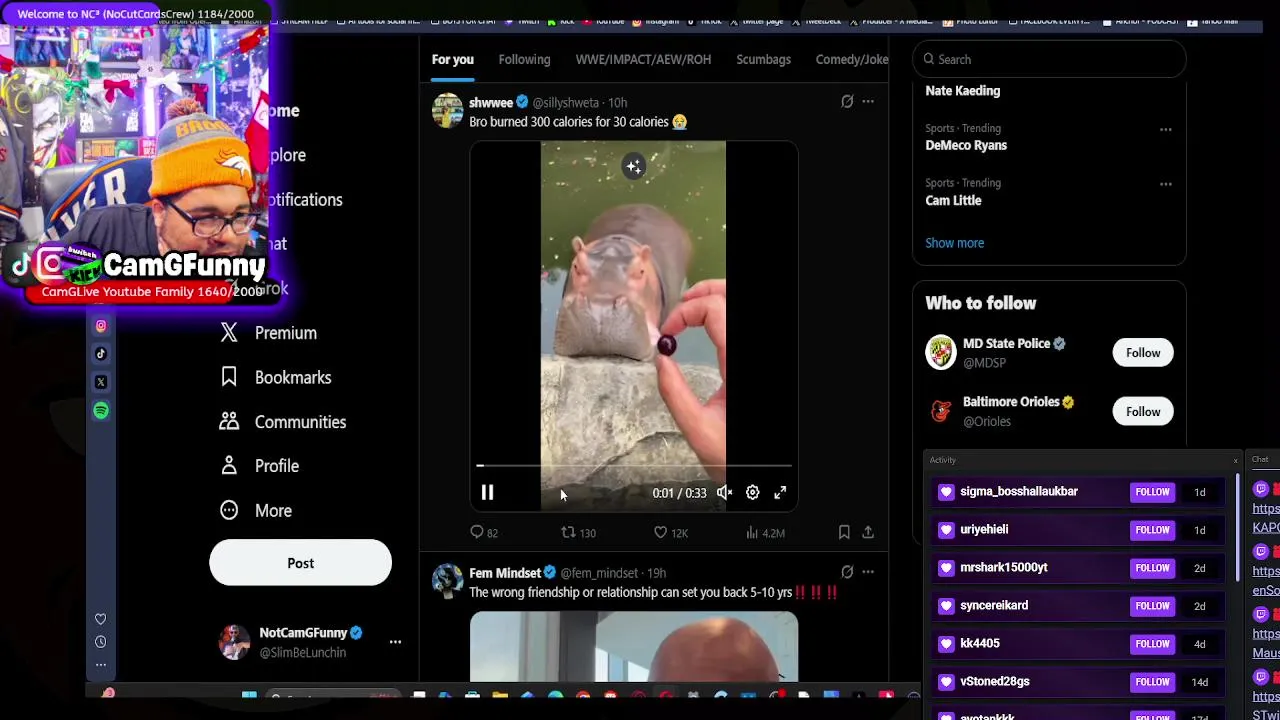Share shwwee's post
Screen dimensions: 1280x720
(x=868, y=533)
